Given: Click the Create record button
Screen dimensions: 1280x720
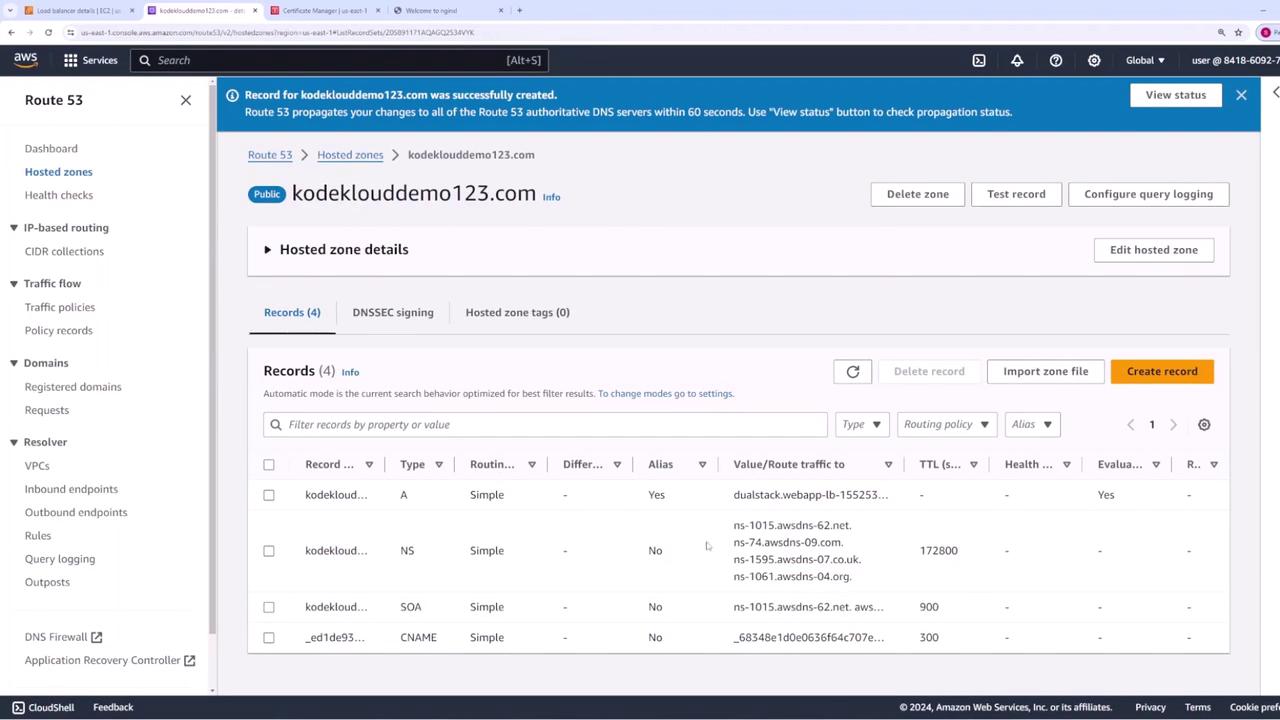Looking at the screenshot, I should (1161, 371).
